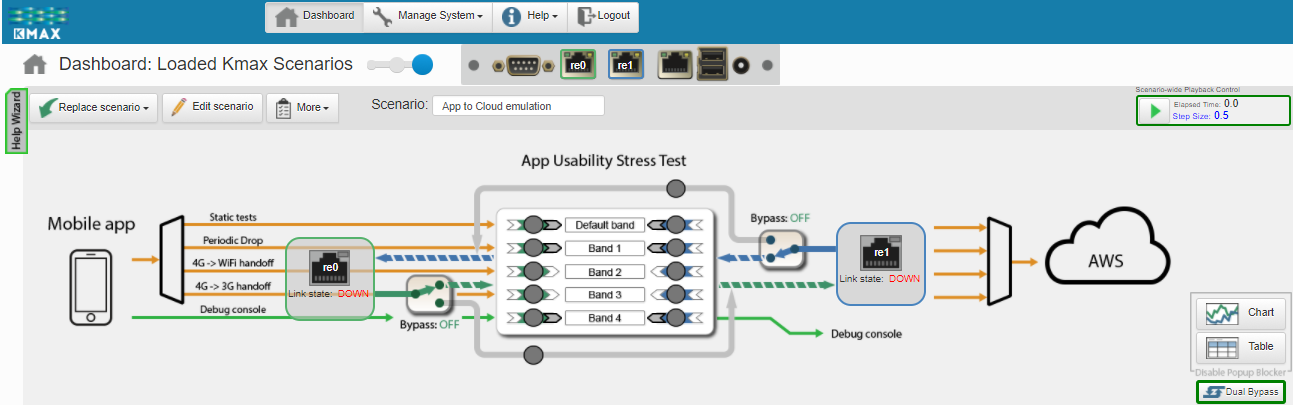
Task: Click the App Usability Stress Test title
Action: (604, 160)
